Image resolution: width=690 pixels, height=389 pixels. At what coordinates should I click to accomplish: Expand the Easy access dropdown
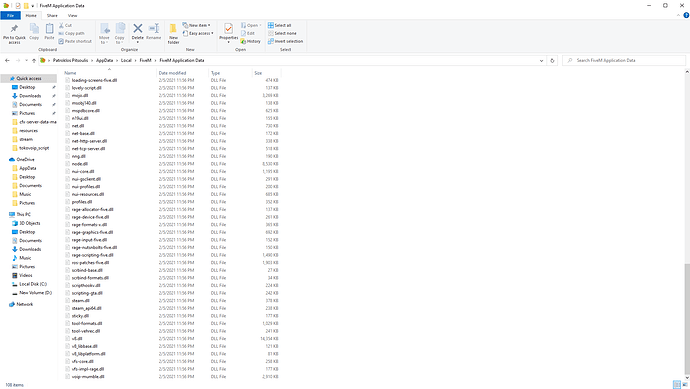click(x=198, y=33)
